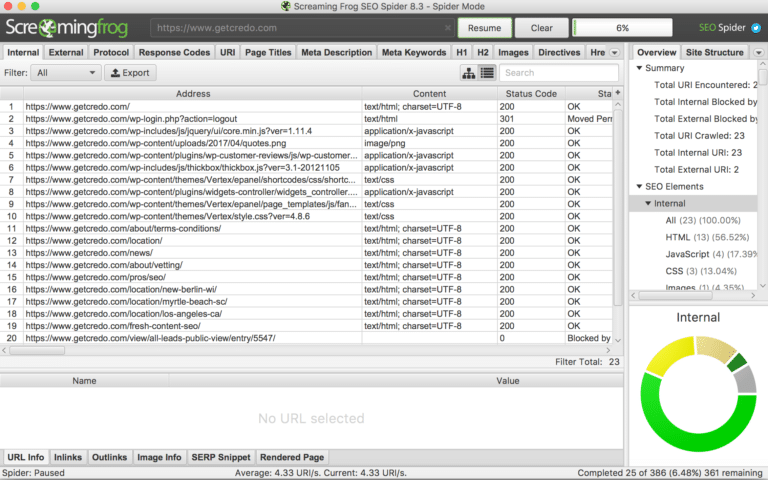The height and width of the screenshot is (480, 768).
Task: Open the Meta Description tab
Action: (x=337, y=52)
